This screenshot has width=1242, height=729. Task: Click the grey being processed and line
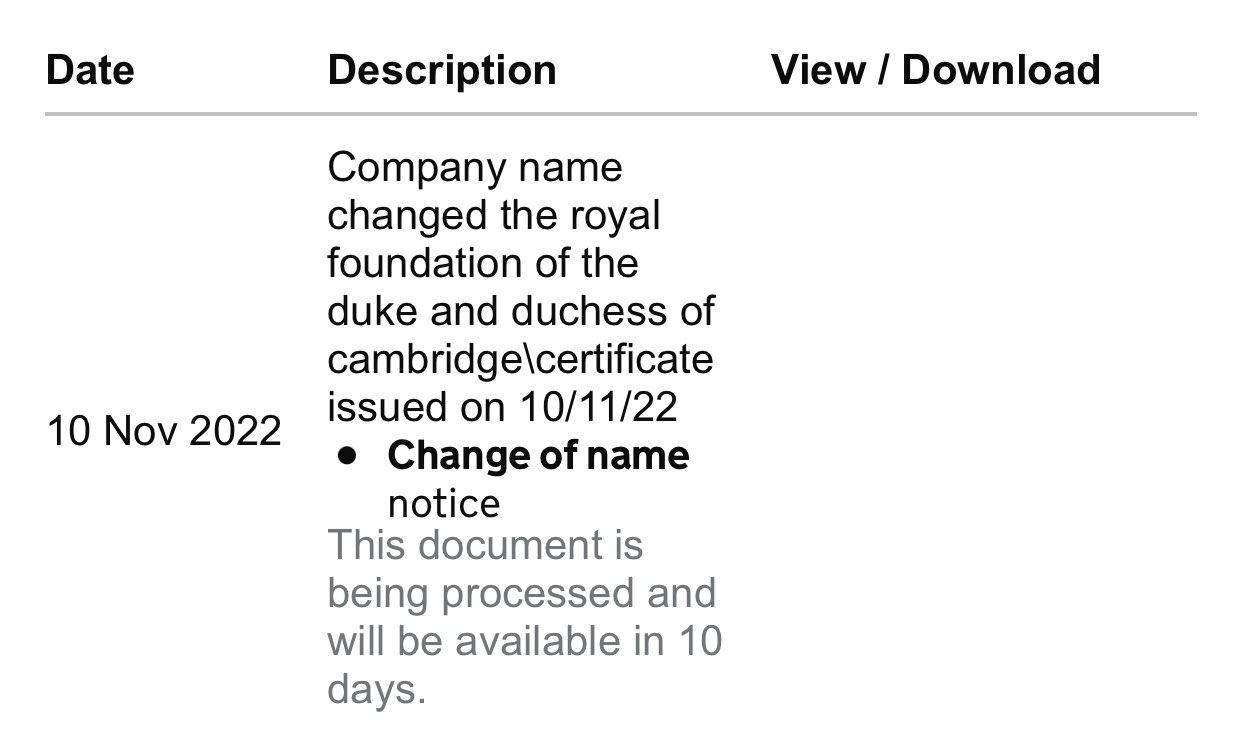(x=521, y=594)
